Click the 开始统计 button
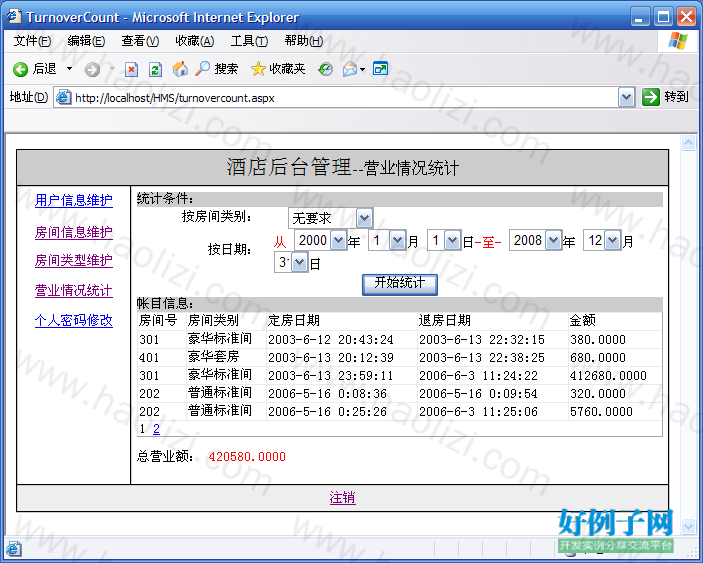The width and height of the screenshot is (703, 563). (399, 284)
